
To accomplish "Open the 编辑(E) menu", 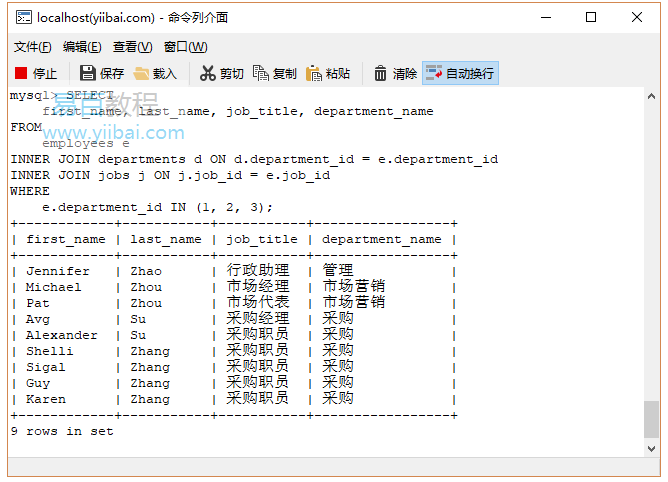I will (x=82, y=47).
